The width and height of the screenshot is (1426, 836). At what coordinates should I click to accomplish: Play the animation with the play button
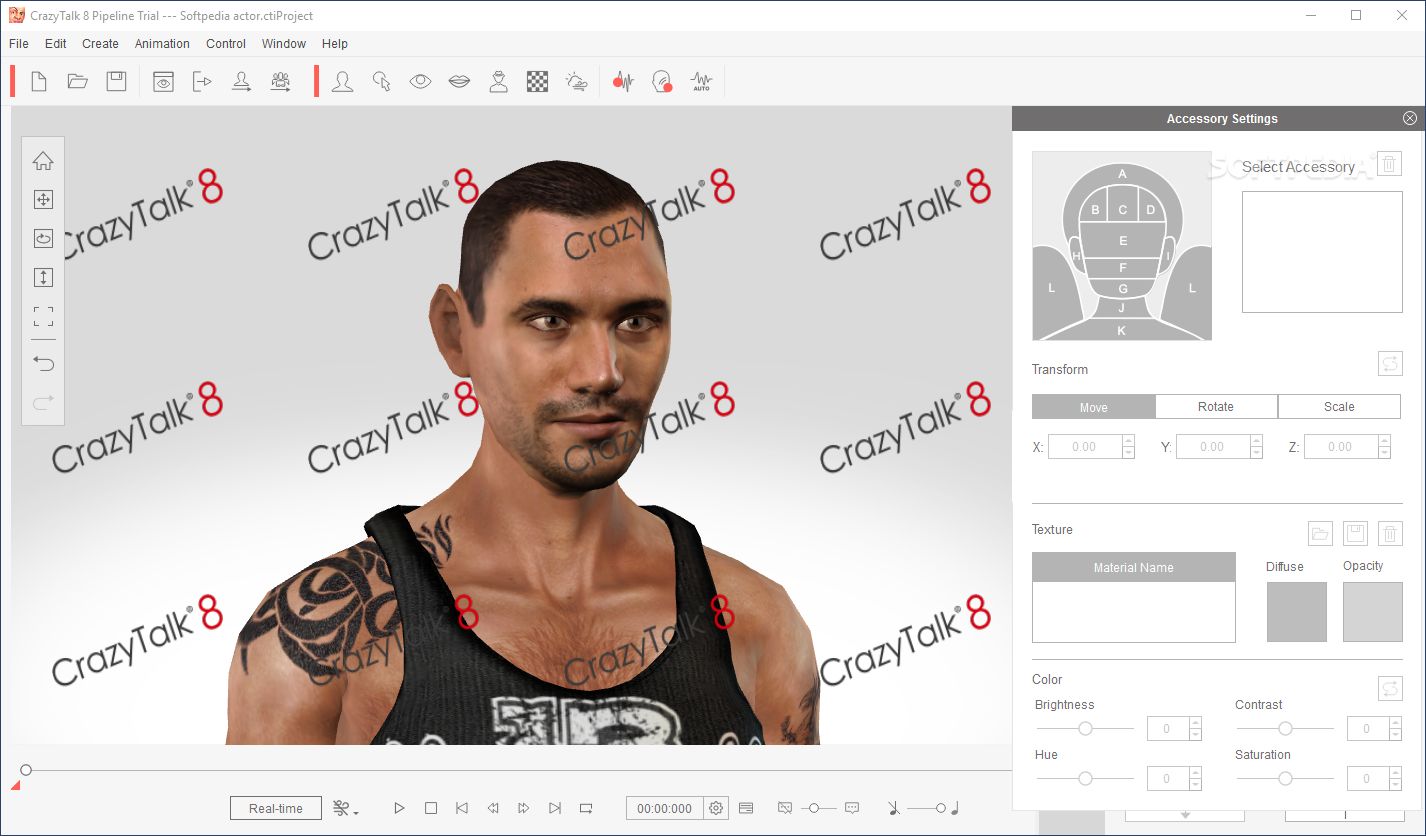click(399, 808)
